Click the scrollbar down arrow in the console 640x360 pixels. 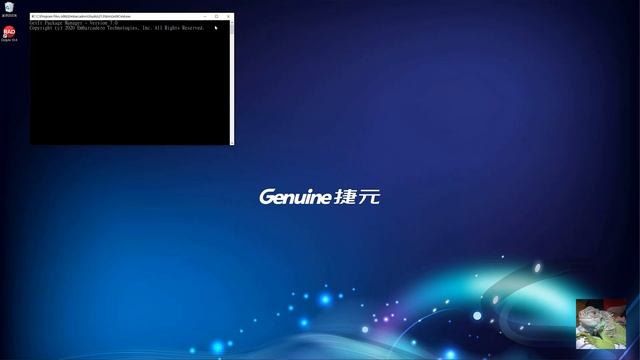(x=232, y=142)
